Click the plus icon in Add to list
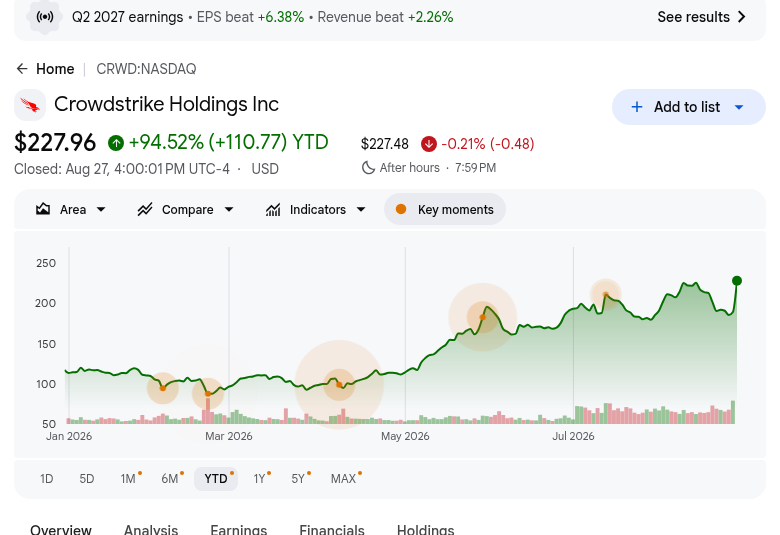The width and height of the screenshot is (780, 535). pos(637,107)
